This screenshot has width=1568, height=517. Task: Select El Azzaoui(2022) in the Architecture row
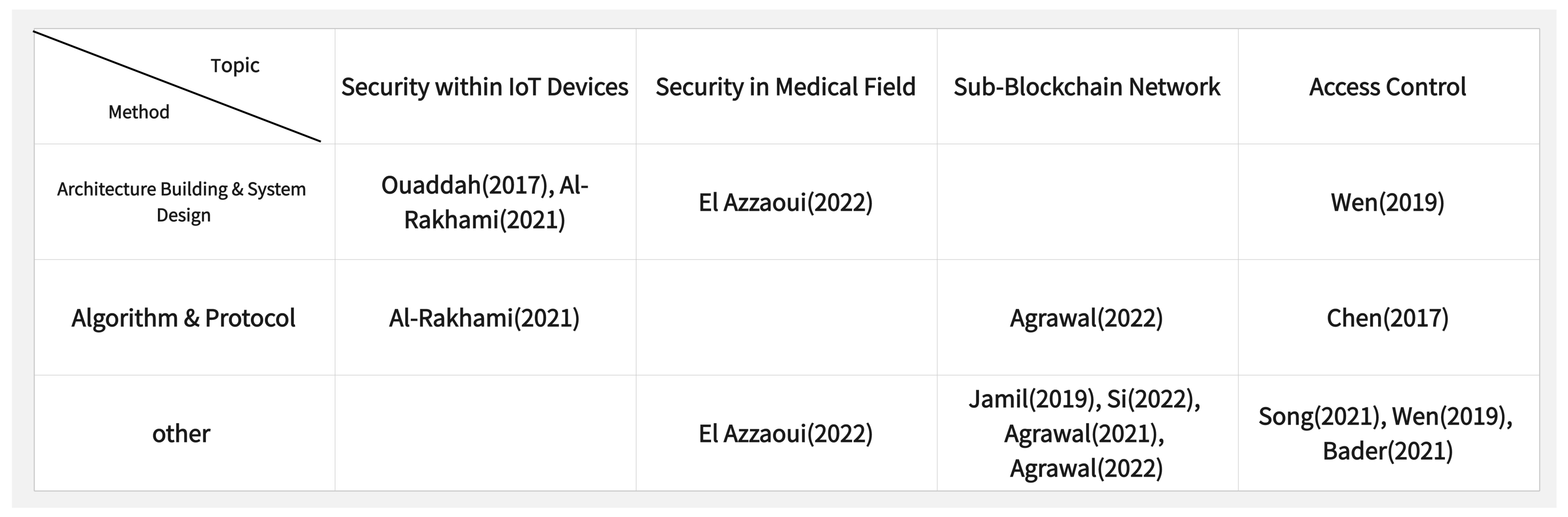[785, 202]
